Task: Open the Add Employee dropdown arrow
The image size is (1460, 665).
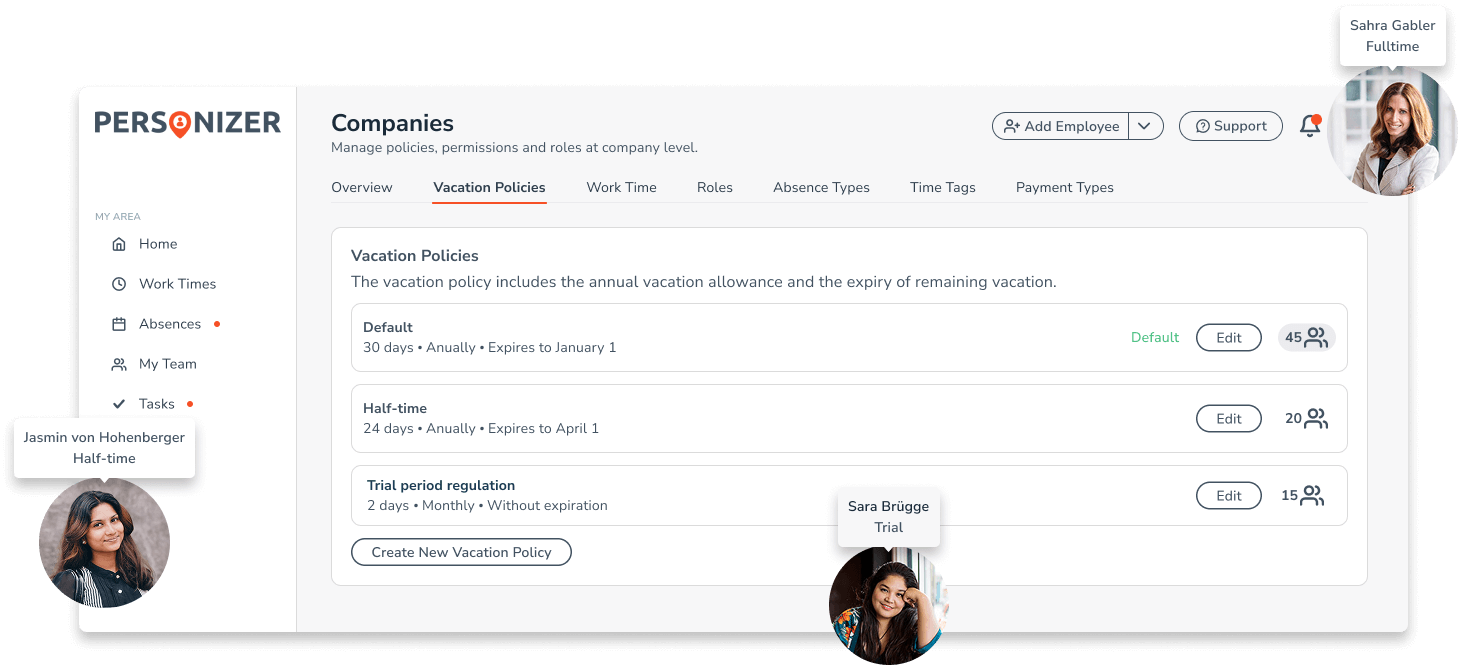Action: [1146, 126]
